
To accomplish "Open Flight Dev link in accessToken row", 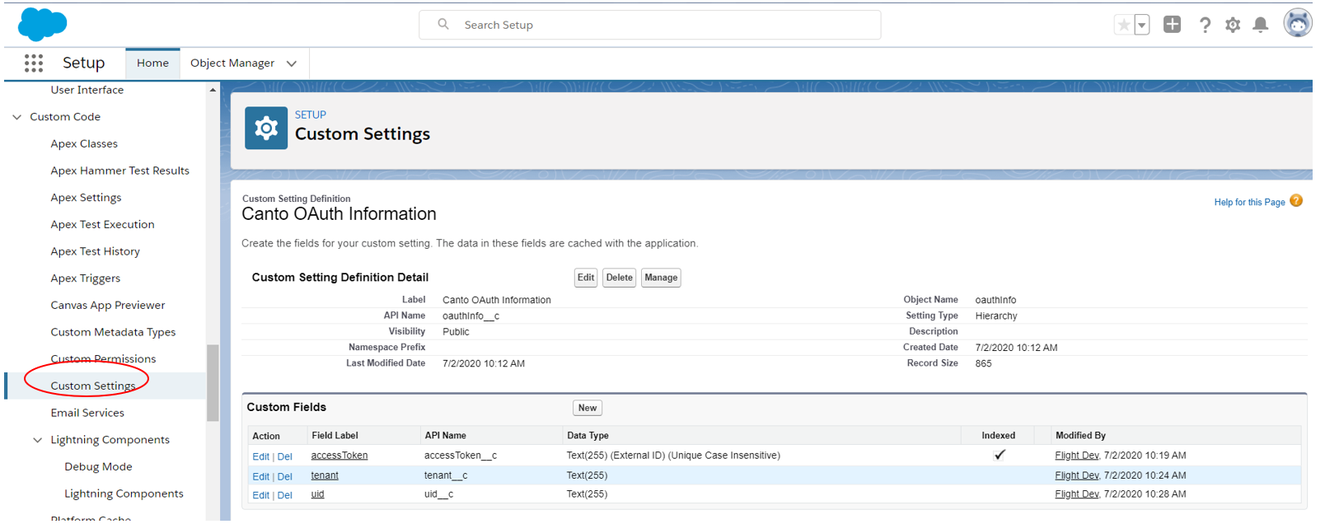I will click(x=1077, y=455).
